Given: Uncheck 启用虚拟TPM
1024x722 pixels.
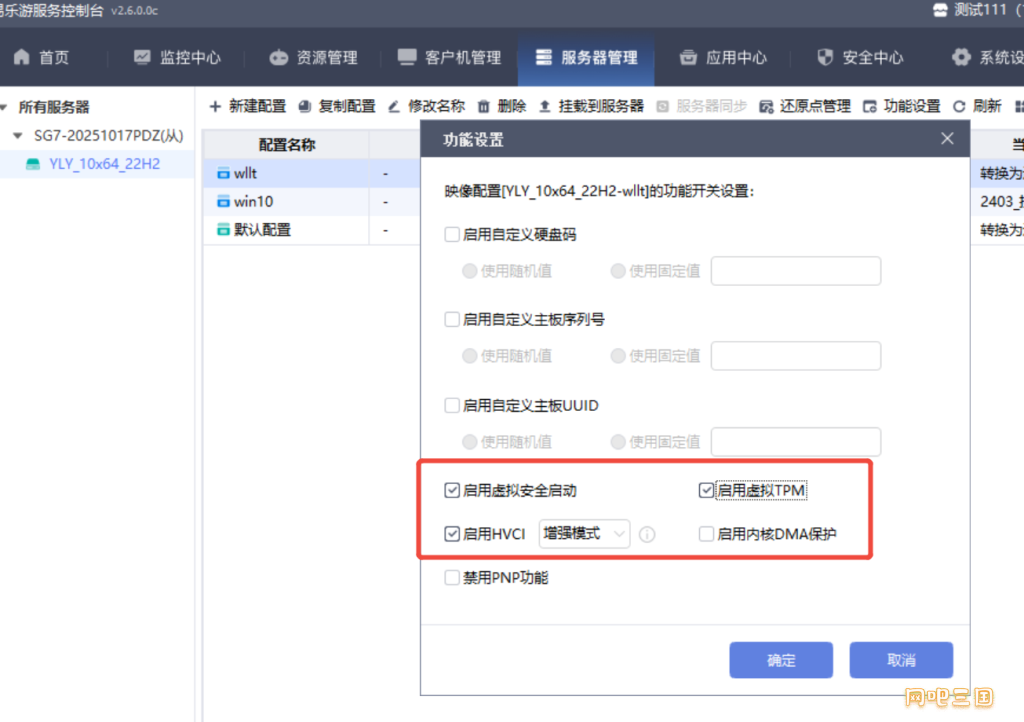Looking at the screenshot, I should click(706, 490).
